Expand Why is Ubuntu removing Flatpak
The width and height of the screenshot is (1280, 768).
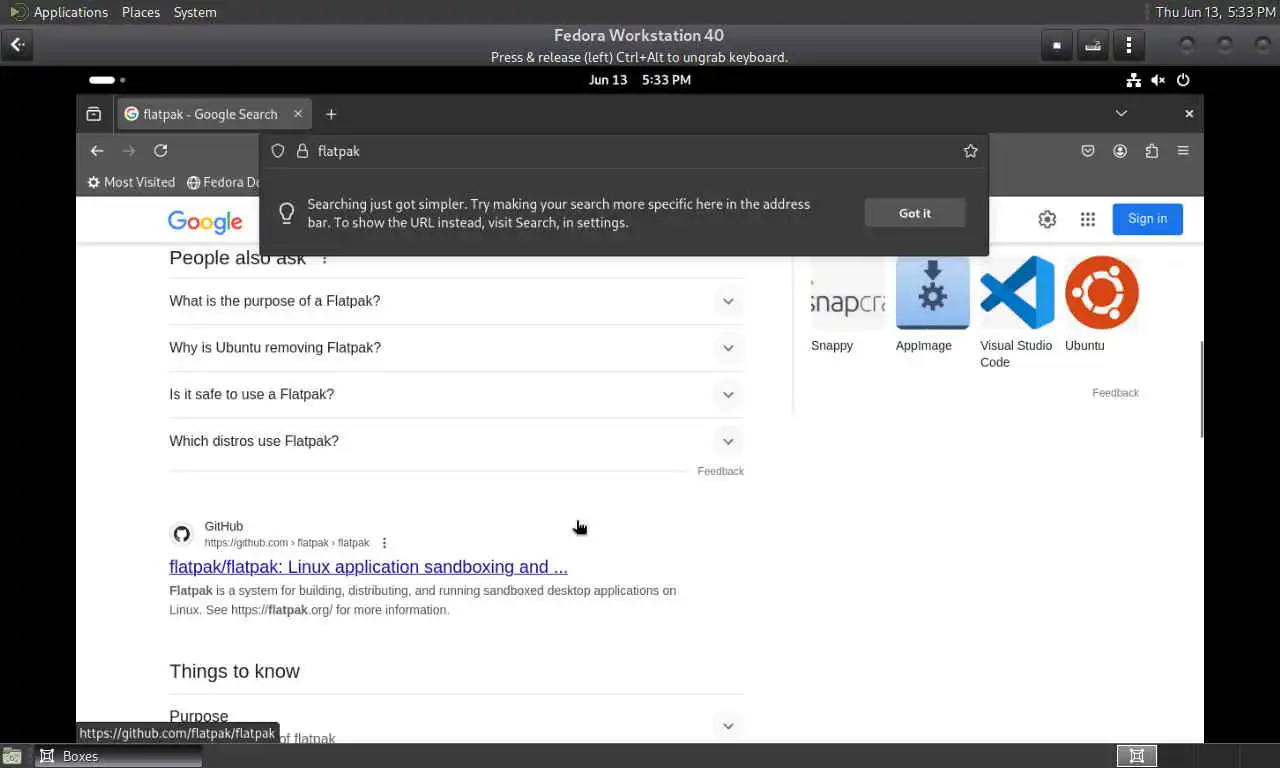tap(456, 348)
